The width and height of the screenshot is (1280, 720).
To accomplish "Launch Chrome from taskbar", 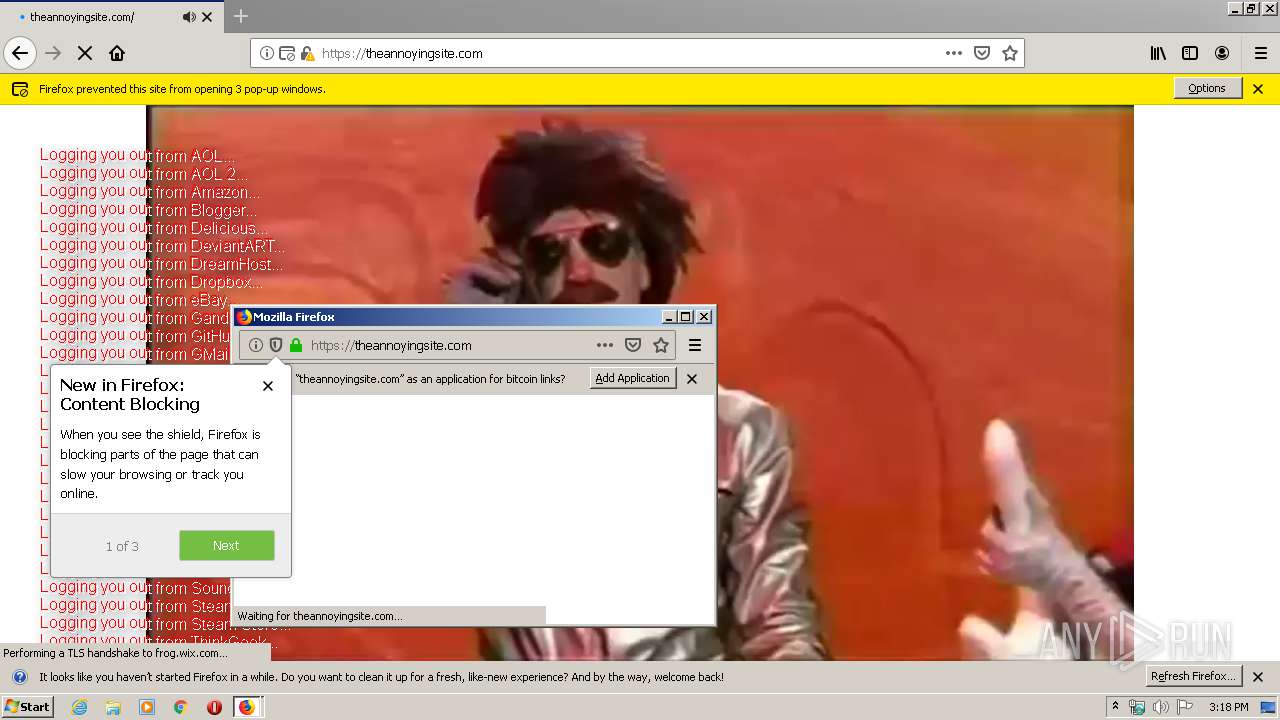I will coord(180,707).
